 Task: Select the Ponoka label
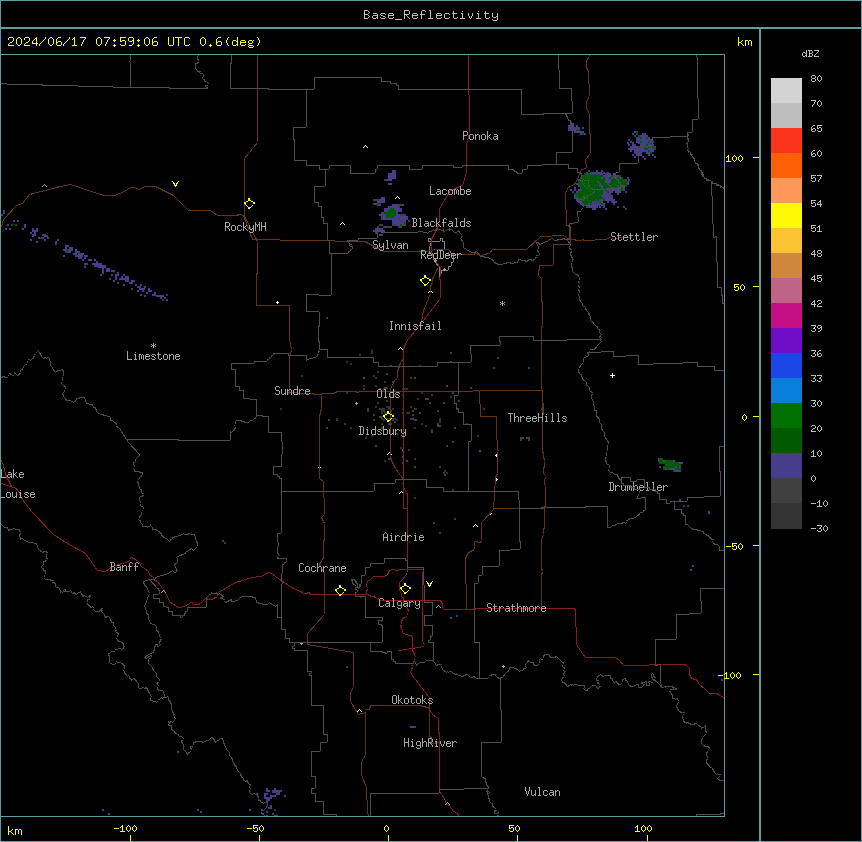click(x=480, y=136)
